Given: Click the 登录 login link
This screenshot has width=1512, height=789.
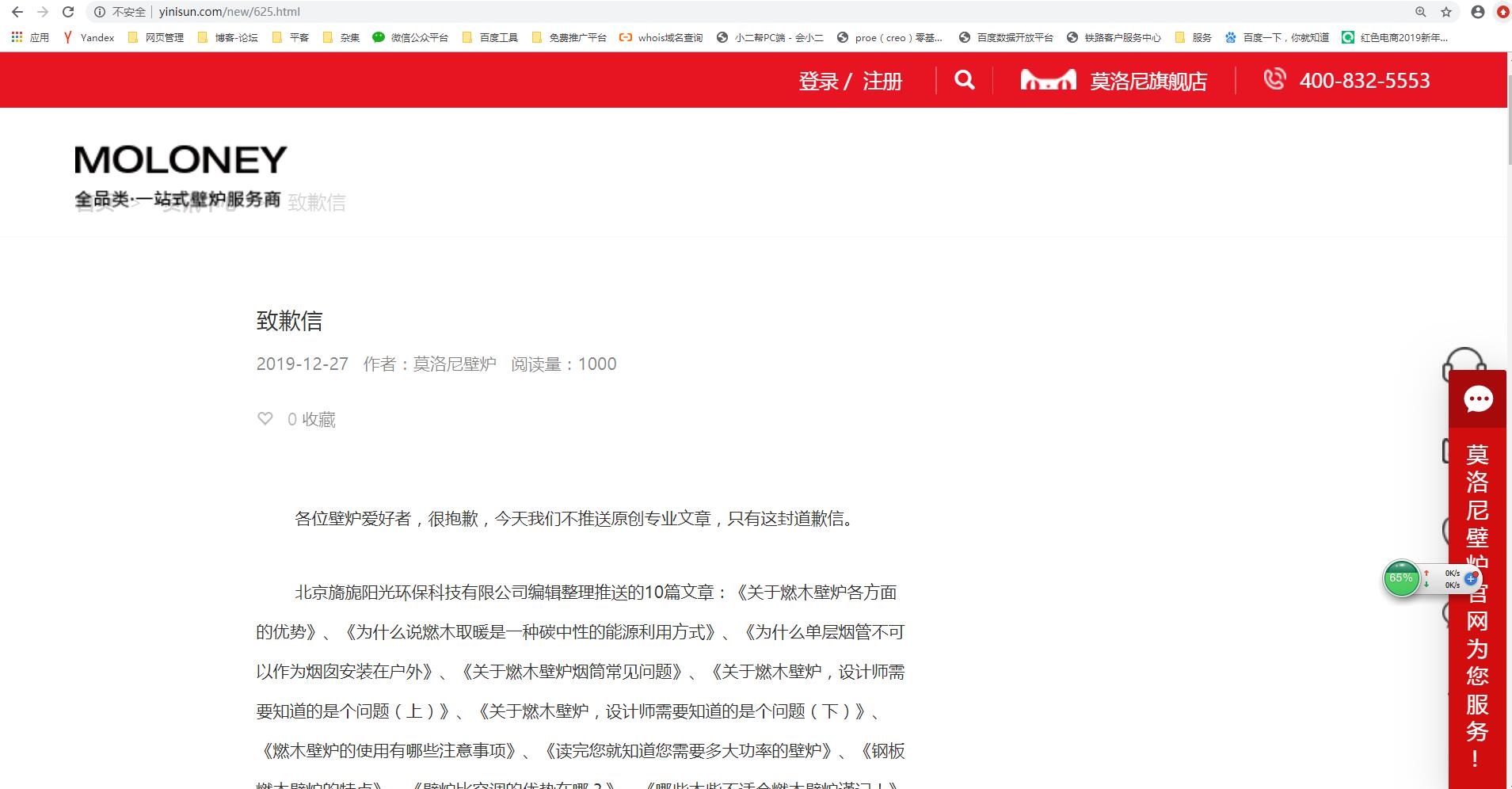Looking at the screenshot, I should coord(818,81).
